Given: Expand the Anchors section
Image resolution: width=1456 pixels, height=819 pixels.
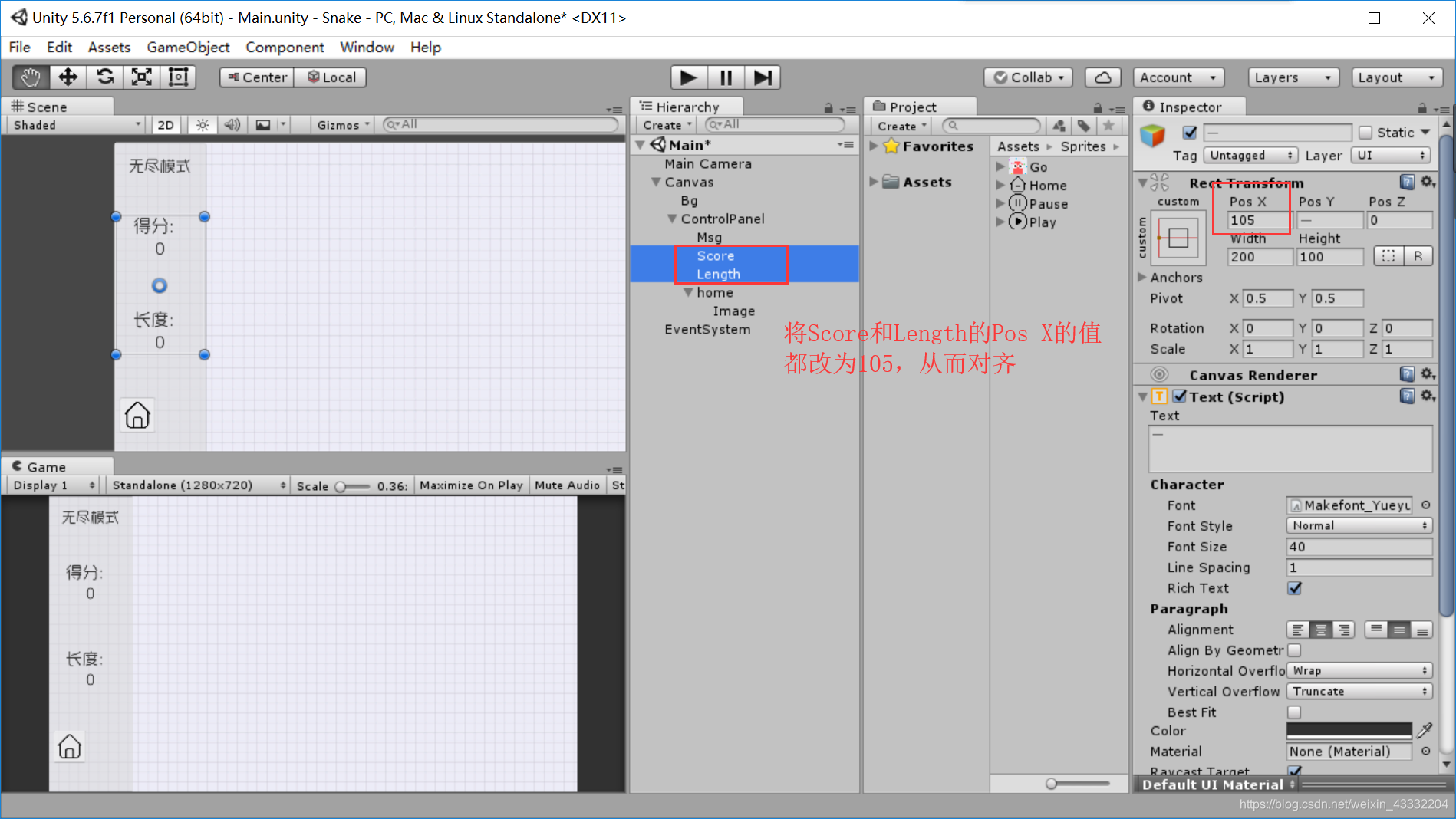Looking at the screenshot, I should [x=1142, y=277].
